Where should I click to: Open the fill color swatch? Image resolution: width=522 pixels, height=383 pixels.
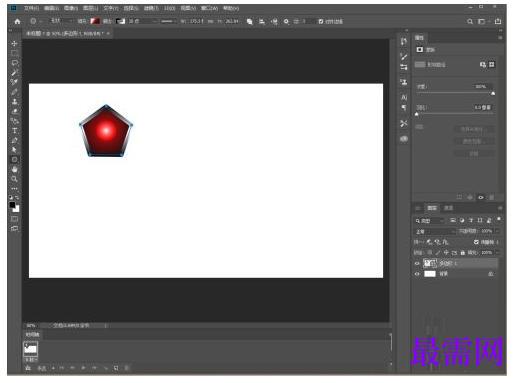click(95, 21)
